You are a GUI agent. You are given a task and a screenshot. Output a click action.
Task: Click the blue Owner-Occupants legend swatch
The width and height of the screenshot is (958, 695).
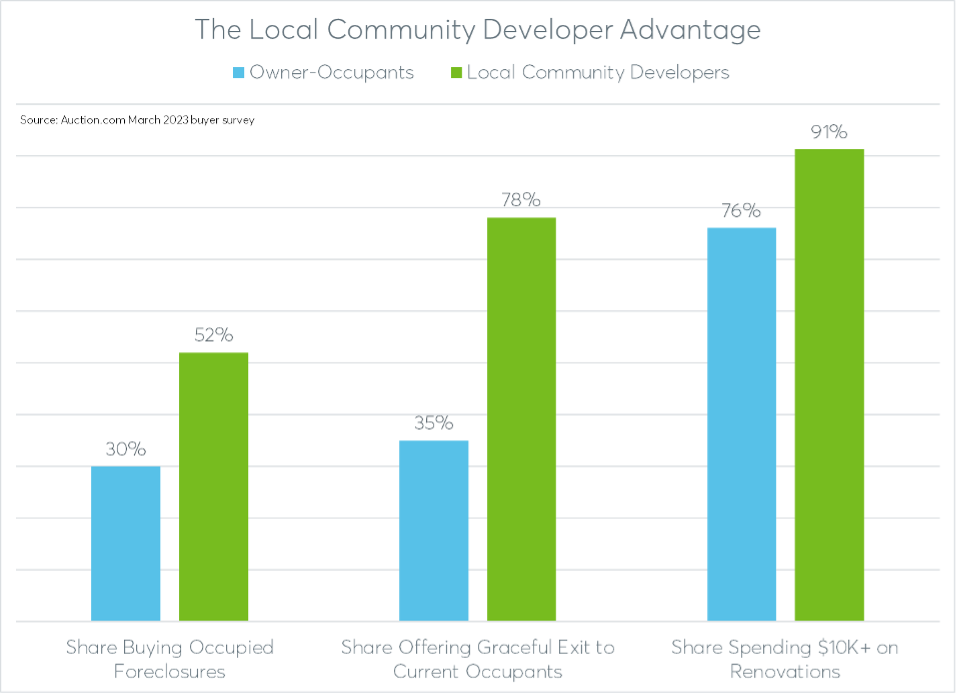pos(238,73)
